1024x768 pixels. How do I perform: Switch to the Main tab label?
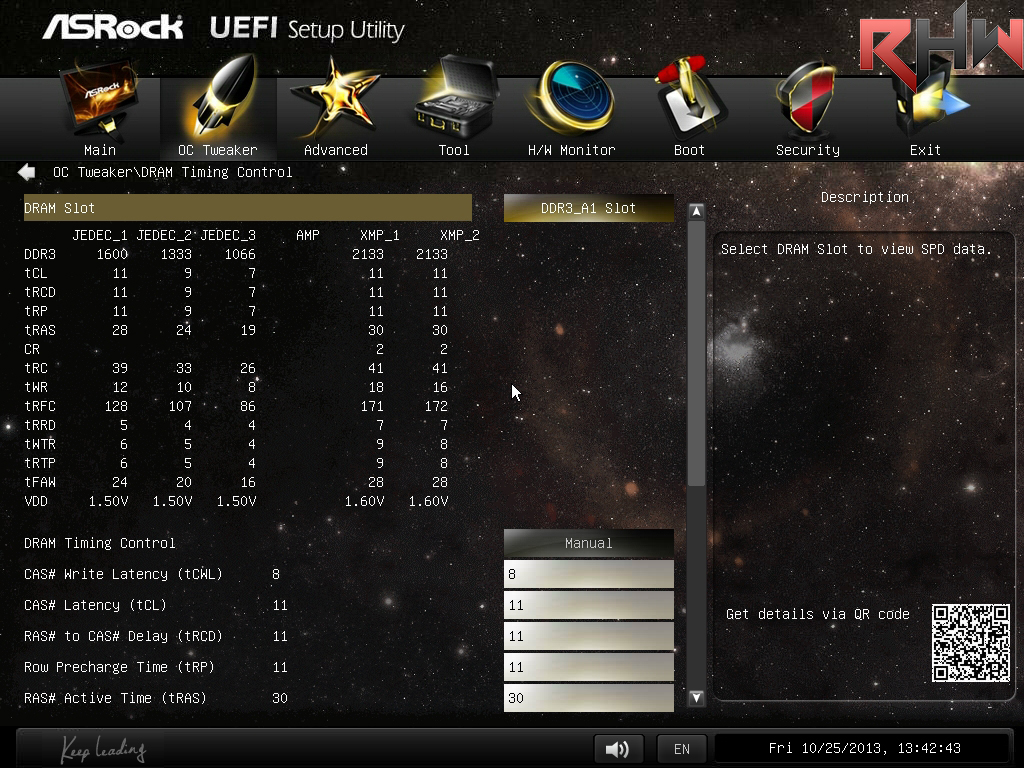click(x=100, y=150)
